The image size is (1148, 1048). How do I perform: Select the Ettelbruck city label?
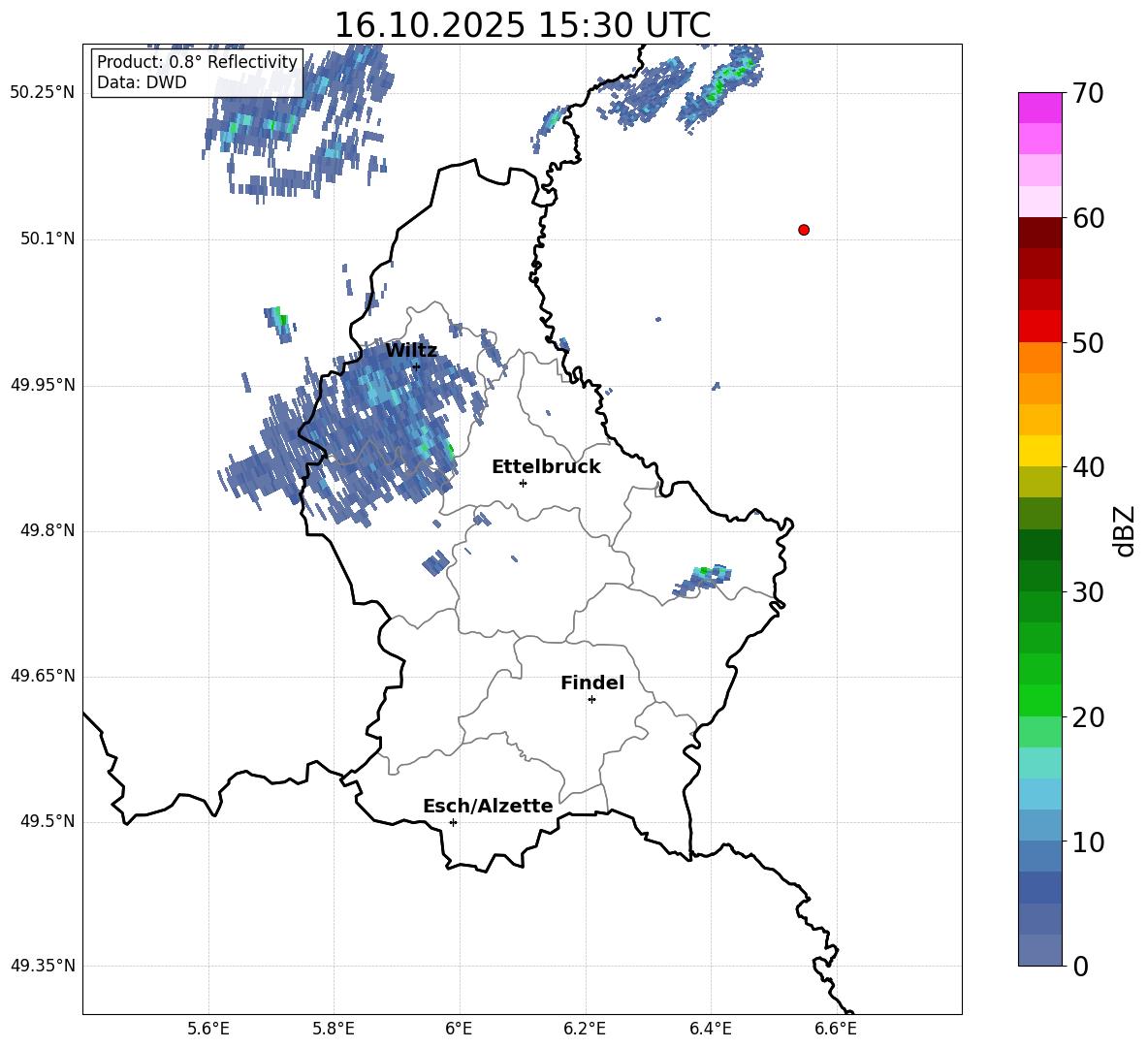click(546, 467)
